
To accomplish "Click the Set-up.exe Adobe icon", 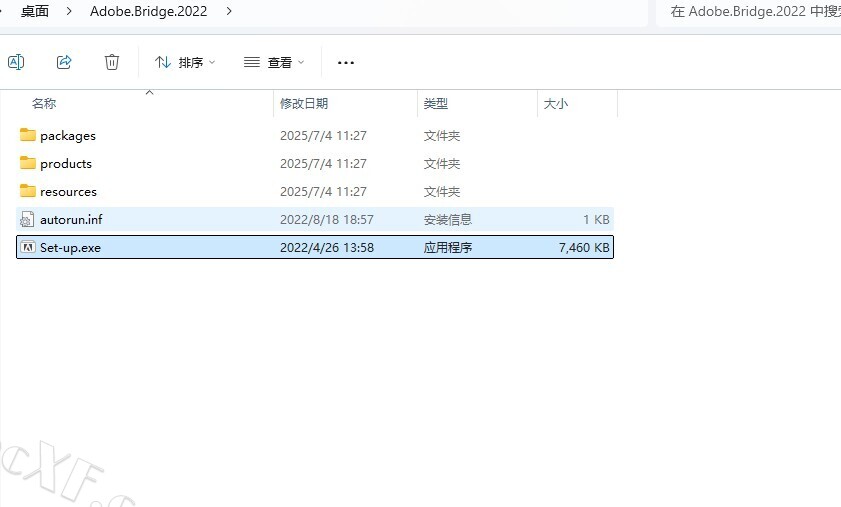I will point(27,247).
